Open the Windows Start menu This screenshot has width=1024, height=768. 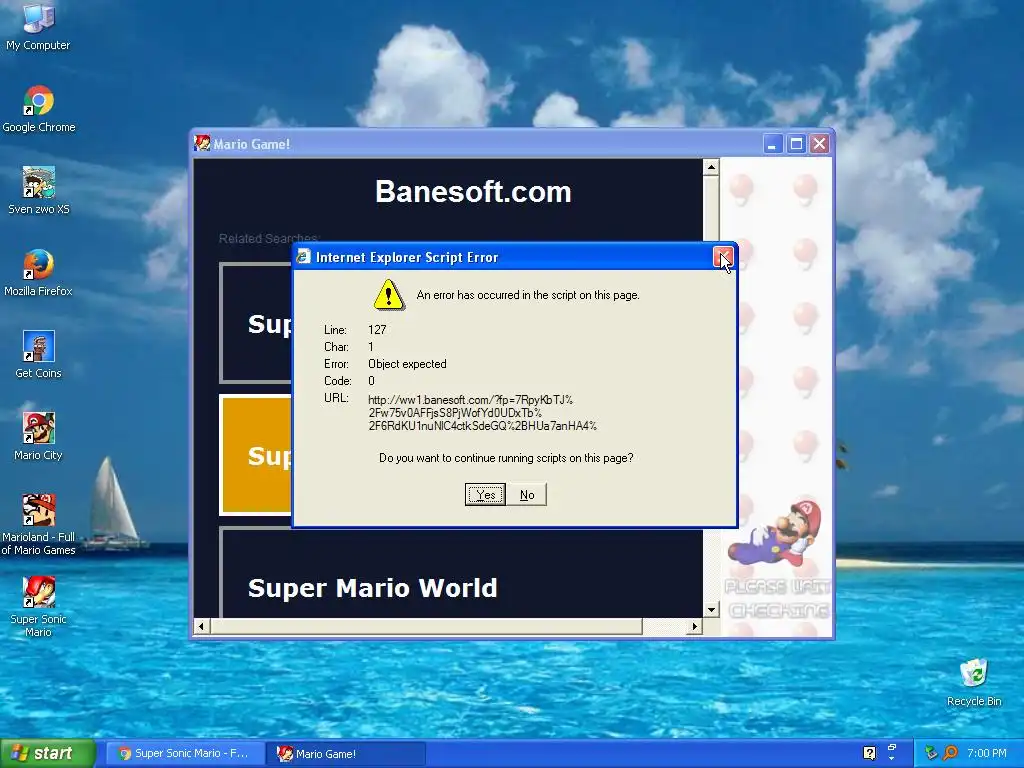coord(48,753)
